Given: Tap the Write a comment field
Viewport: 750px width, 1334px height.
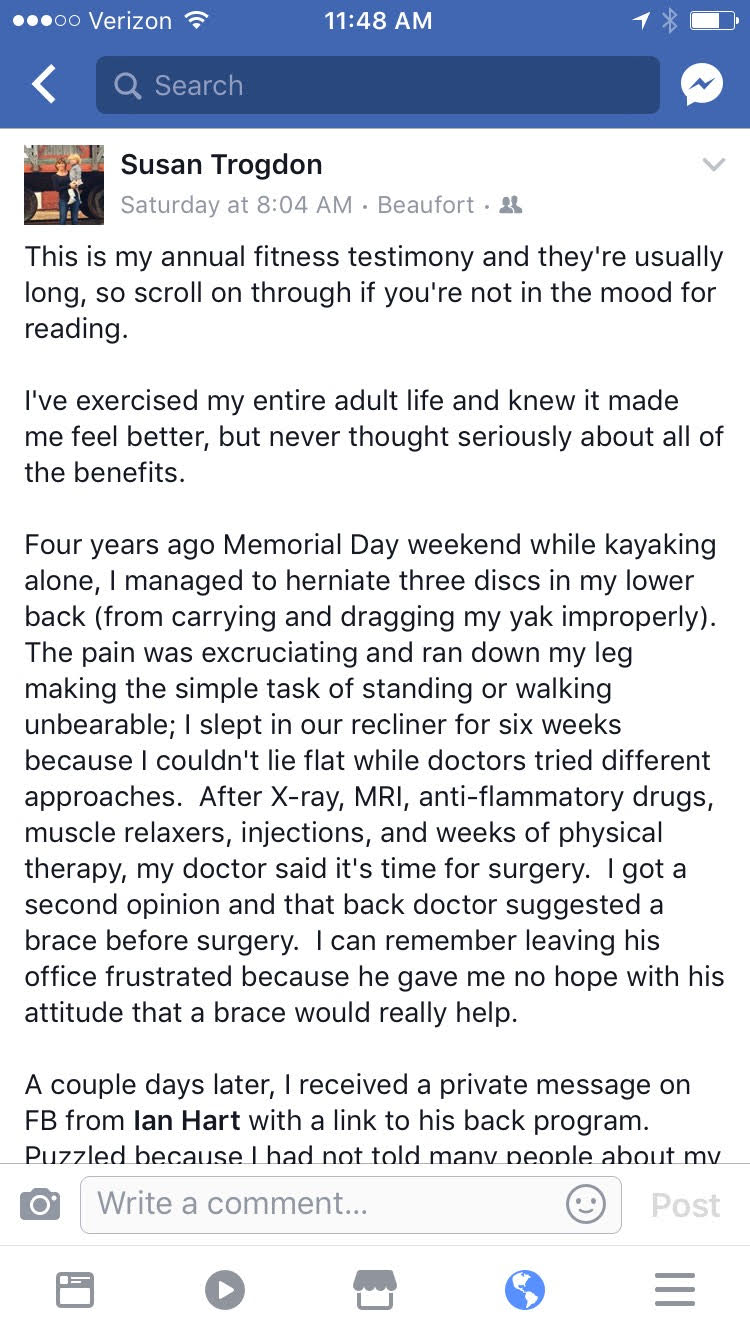Looking at the screenshot, I should click(351, 1204).
